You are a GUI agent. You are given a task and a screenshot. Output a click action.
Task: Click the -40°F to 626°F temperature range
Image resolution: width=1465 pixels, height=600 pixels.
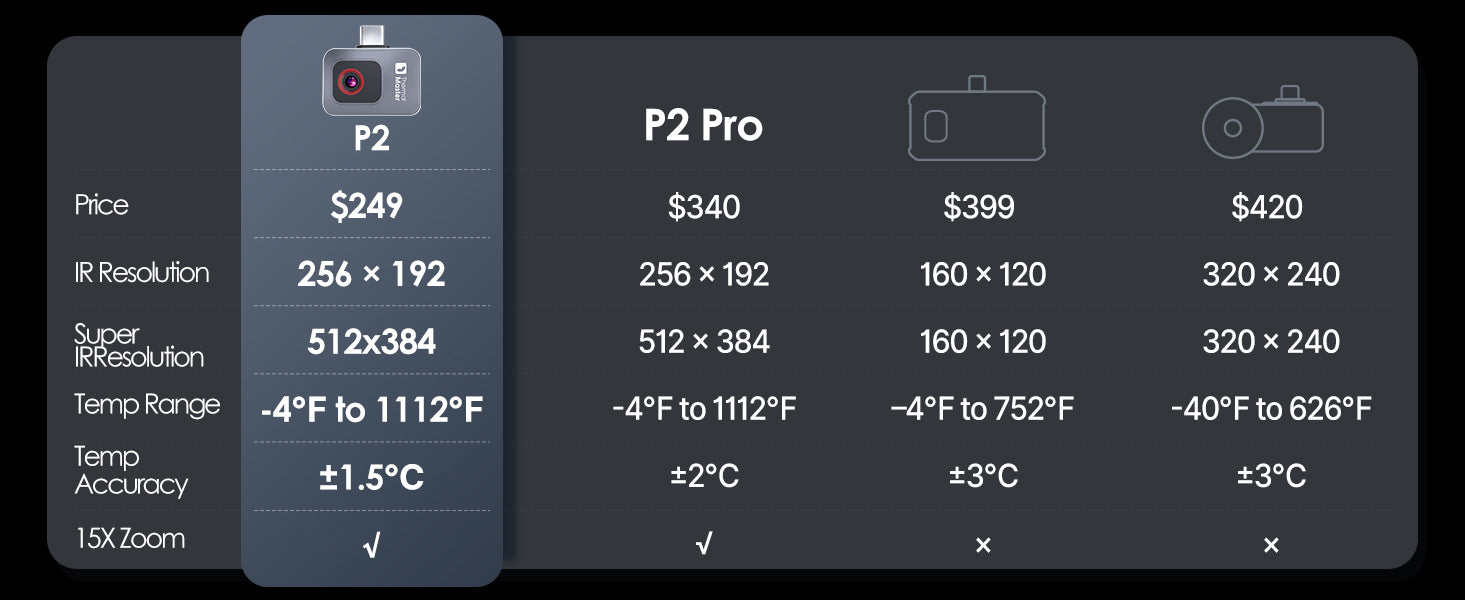(1270, 408)
